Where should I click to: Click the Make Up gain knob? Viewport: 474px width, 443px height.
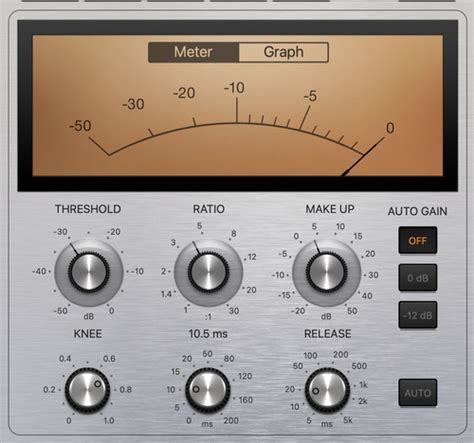(327, 272)
